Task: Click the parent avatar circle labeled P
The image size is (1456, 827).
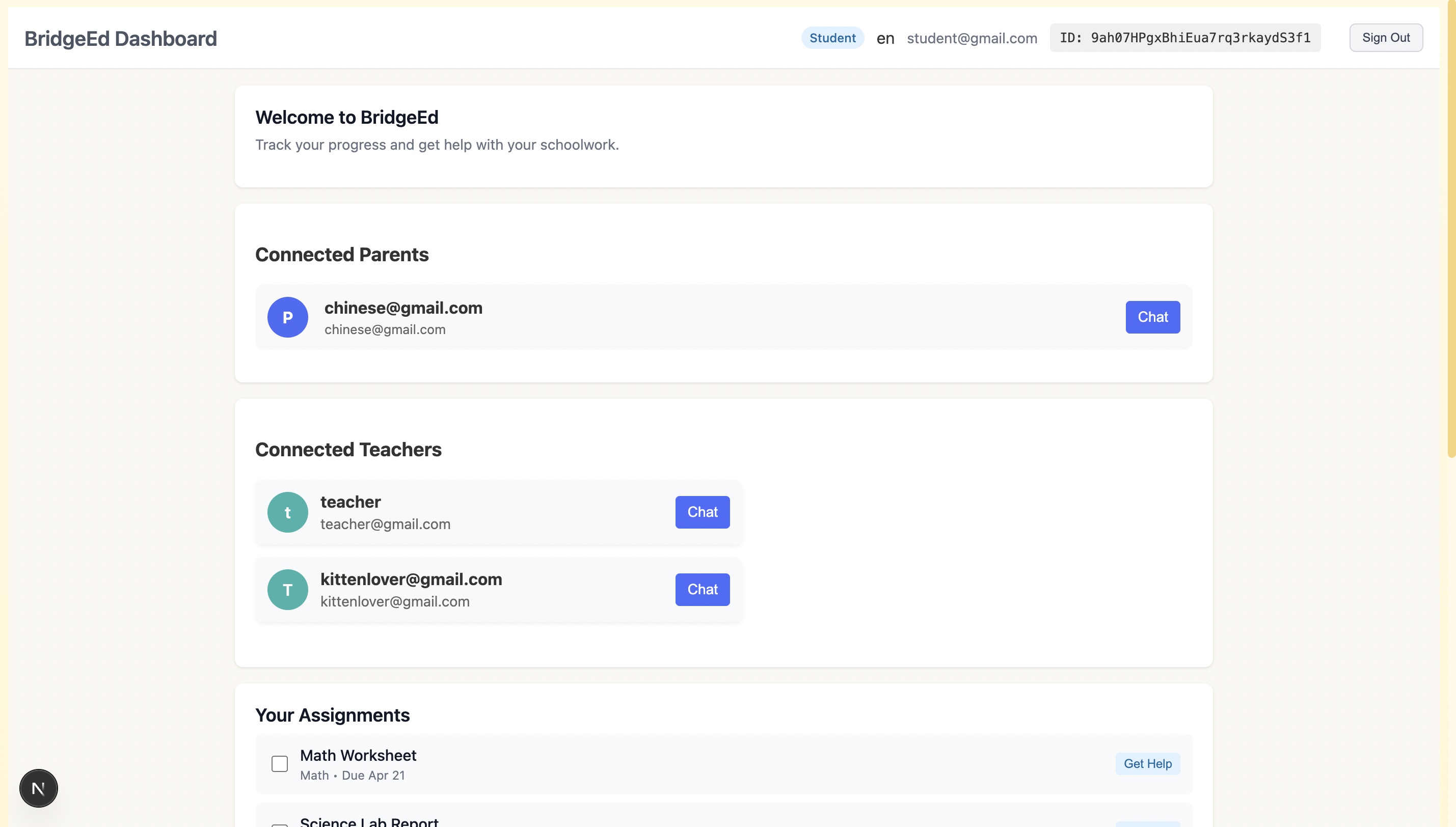Action: (287, 317)
